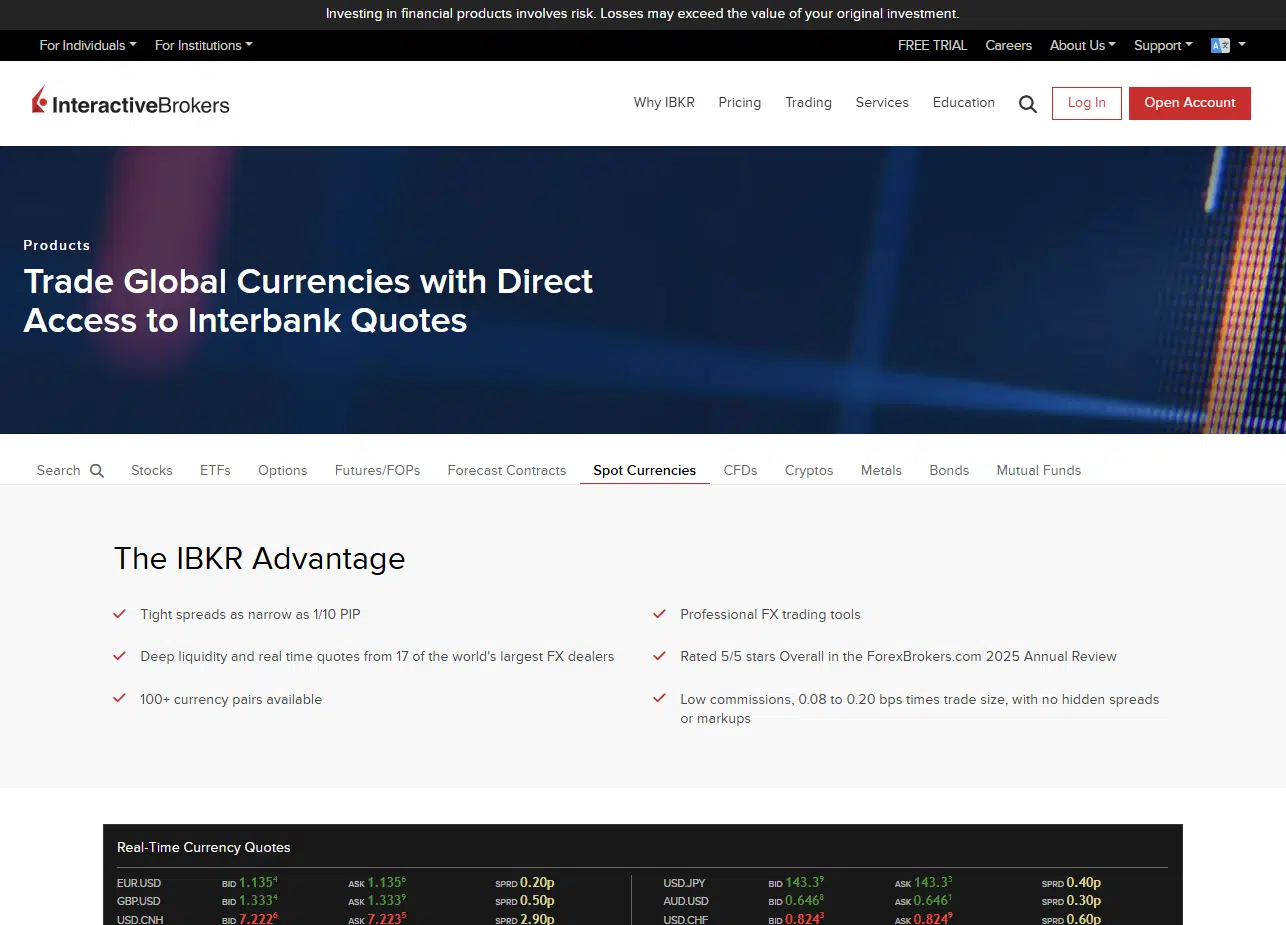Click 'Rated 5/5 stars Overall' text
This screenshot has width=1286, height=925.
898,657
